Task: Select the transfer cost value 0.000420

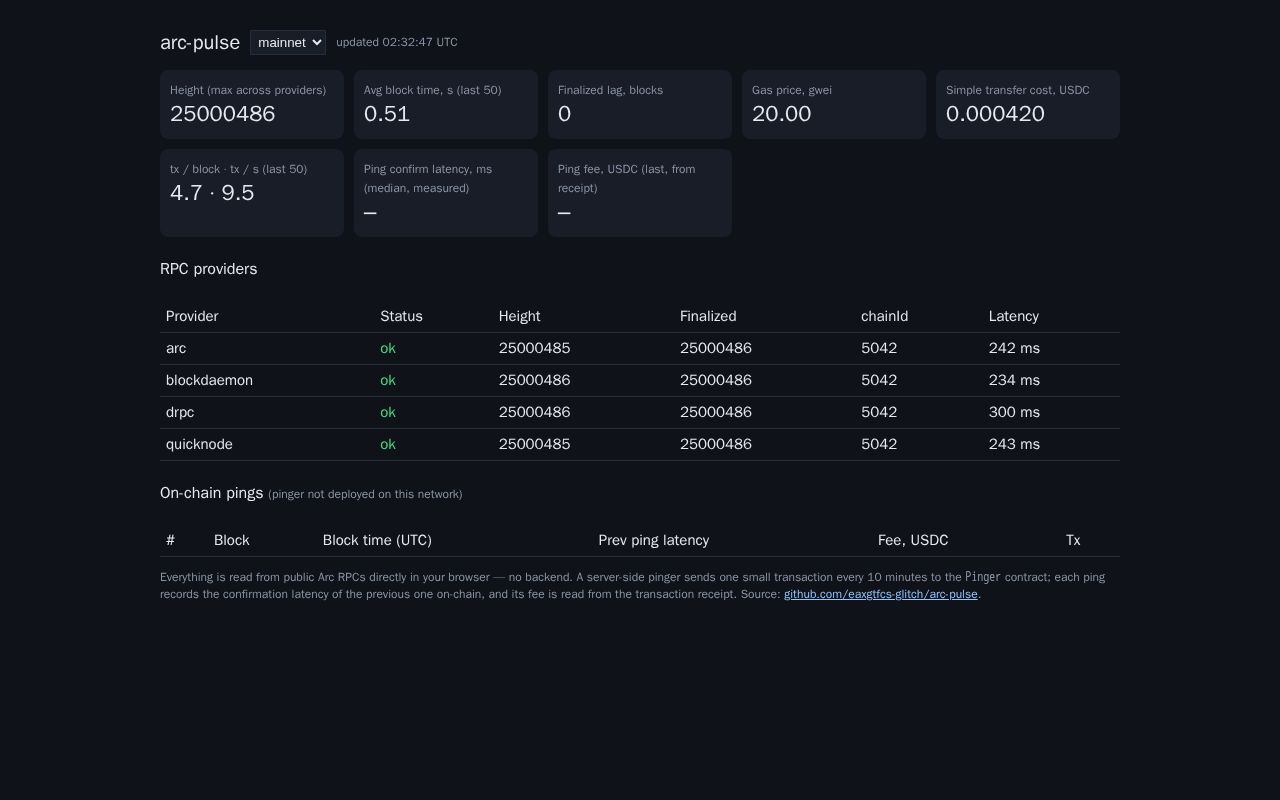Action: [x=995, y=114]
